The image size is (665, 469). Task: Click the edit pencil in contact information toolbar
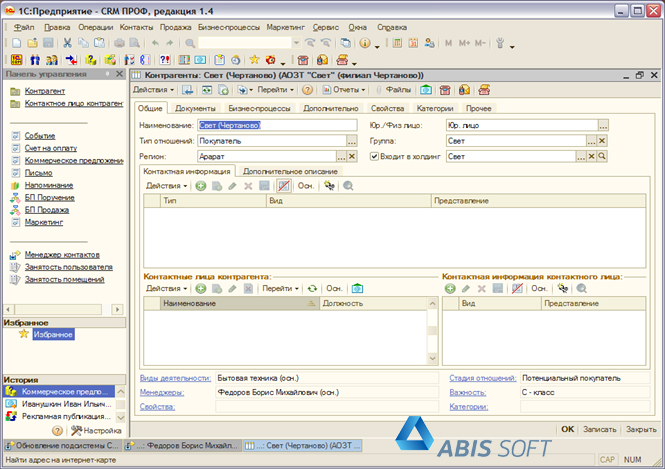click(232, 186)
